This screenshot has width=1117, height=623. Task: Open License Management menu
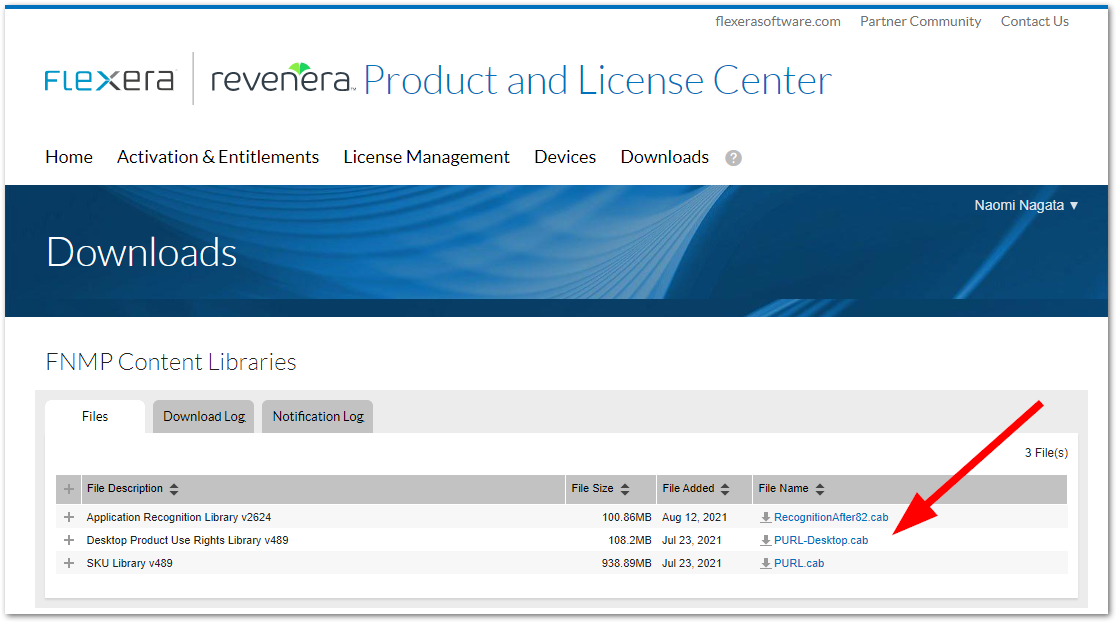[427, 157]
